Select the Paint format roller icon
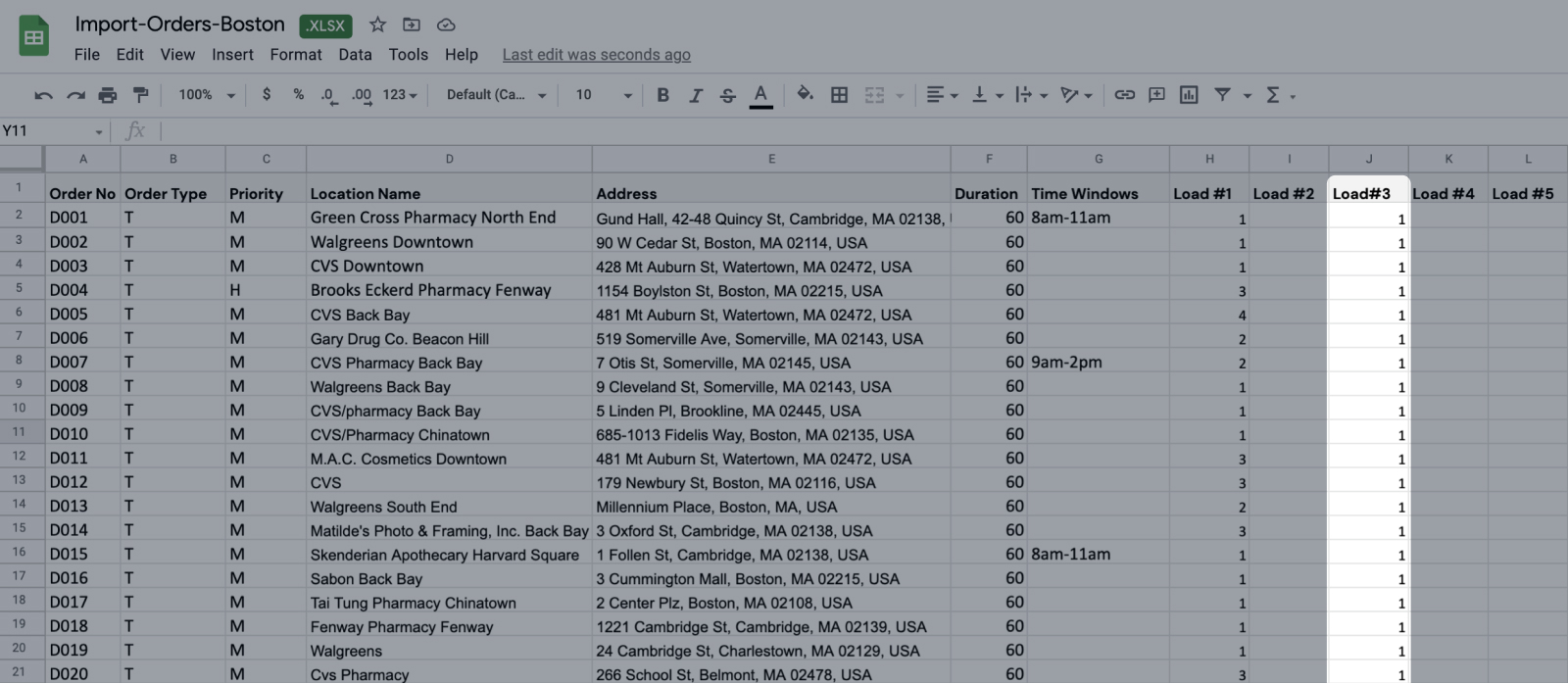Viewport: 1568px width, 684px height. pyautogui.click(x=141, y=95)
